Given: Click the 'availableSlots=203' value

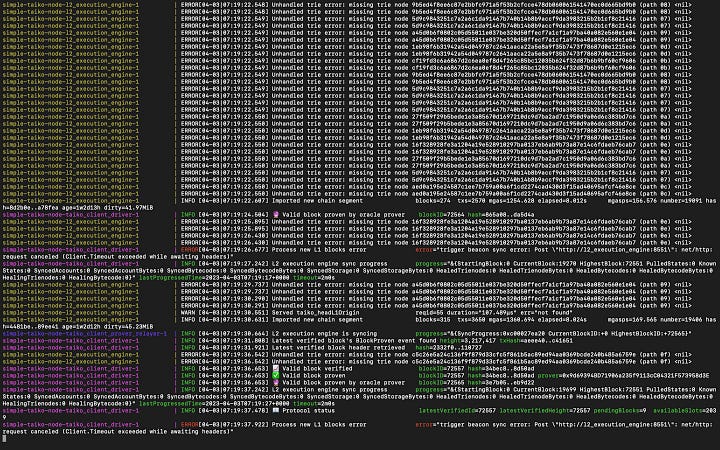Looking at the screenshot, I should 685,411.
